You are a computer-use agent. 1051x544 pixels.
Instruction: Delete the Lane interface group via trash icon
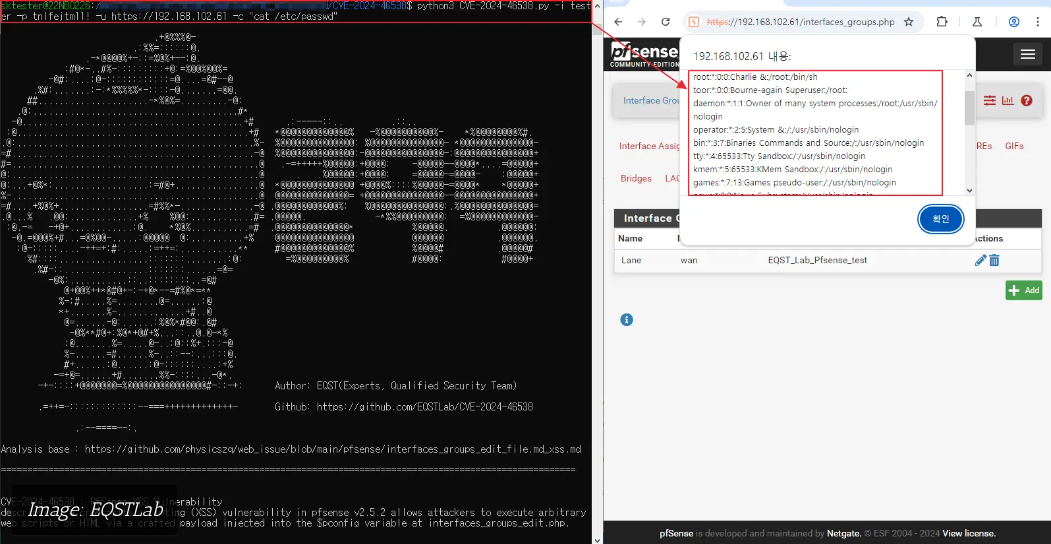click(994, 260)
